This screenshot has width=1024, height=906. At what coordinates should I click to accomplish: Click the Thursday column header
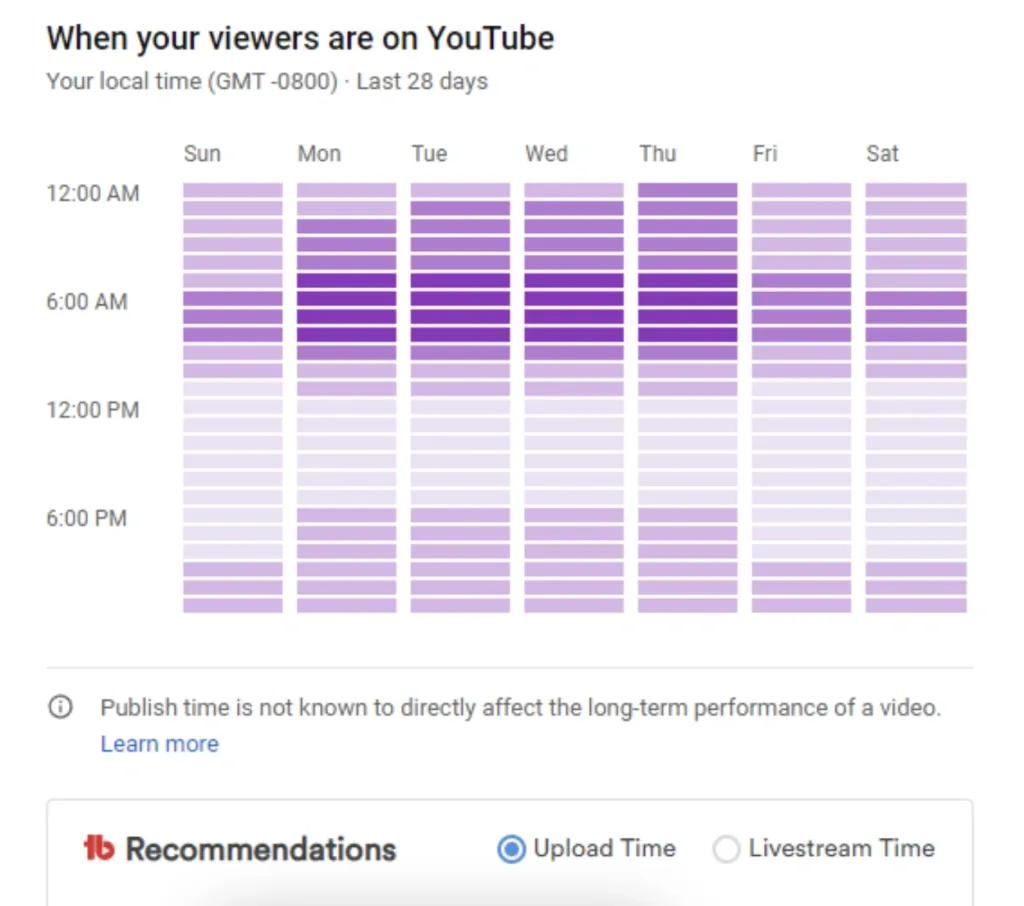[x=658, y=154]
